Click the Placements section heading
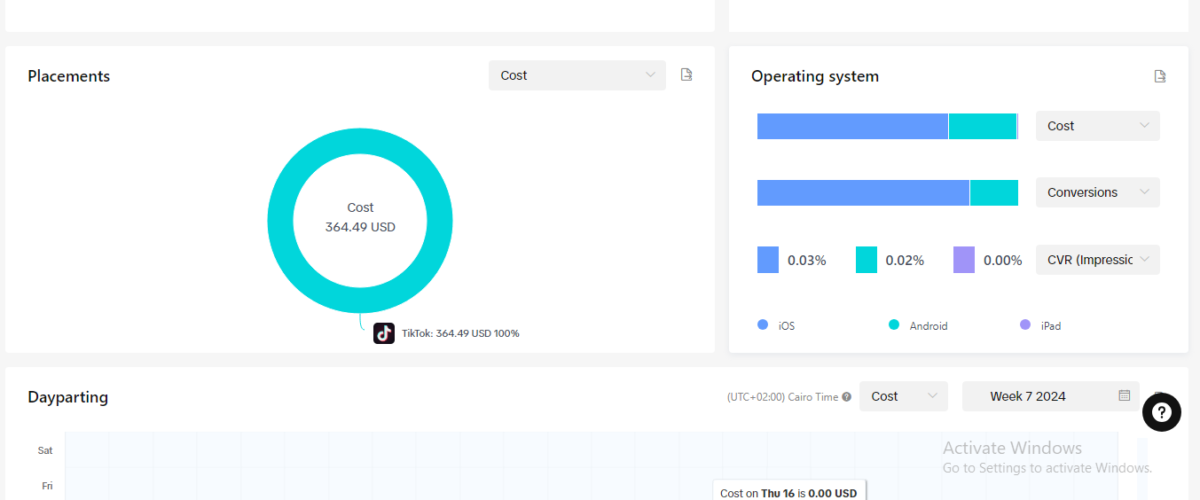The image size is (1200, 500). point(69,76)
